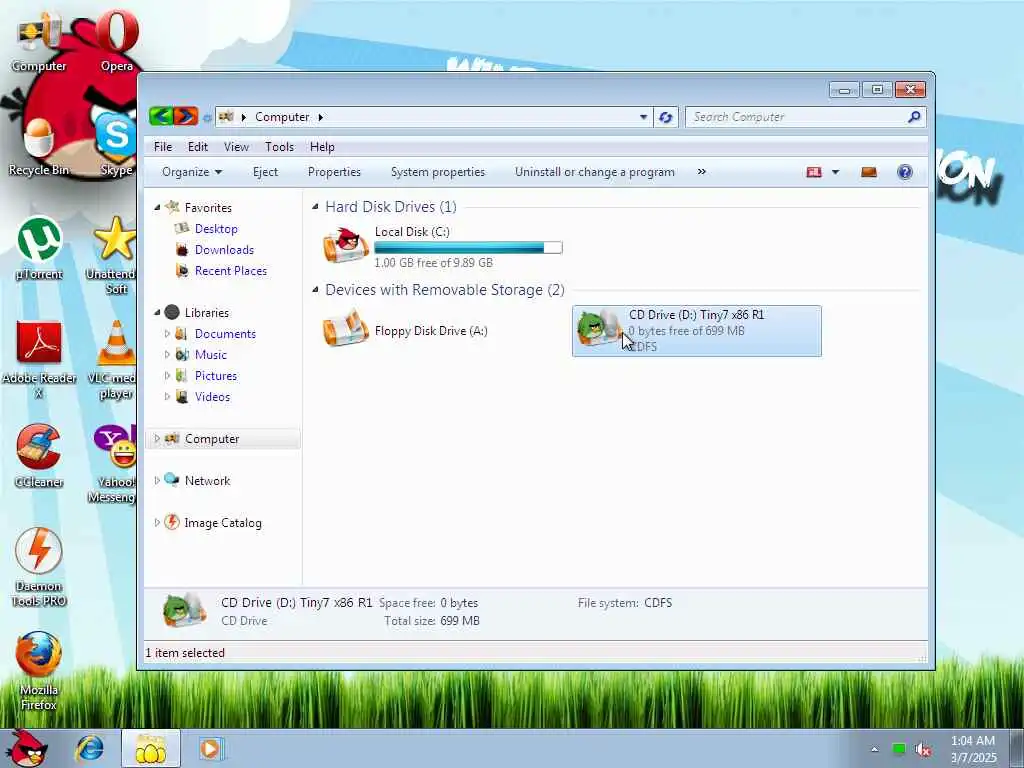Select Computer in navigation pane
The image size is (1024, 768).
pyautogui.click(x=223, y=439)
